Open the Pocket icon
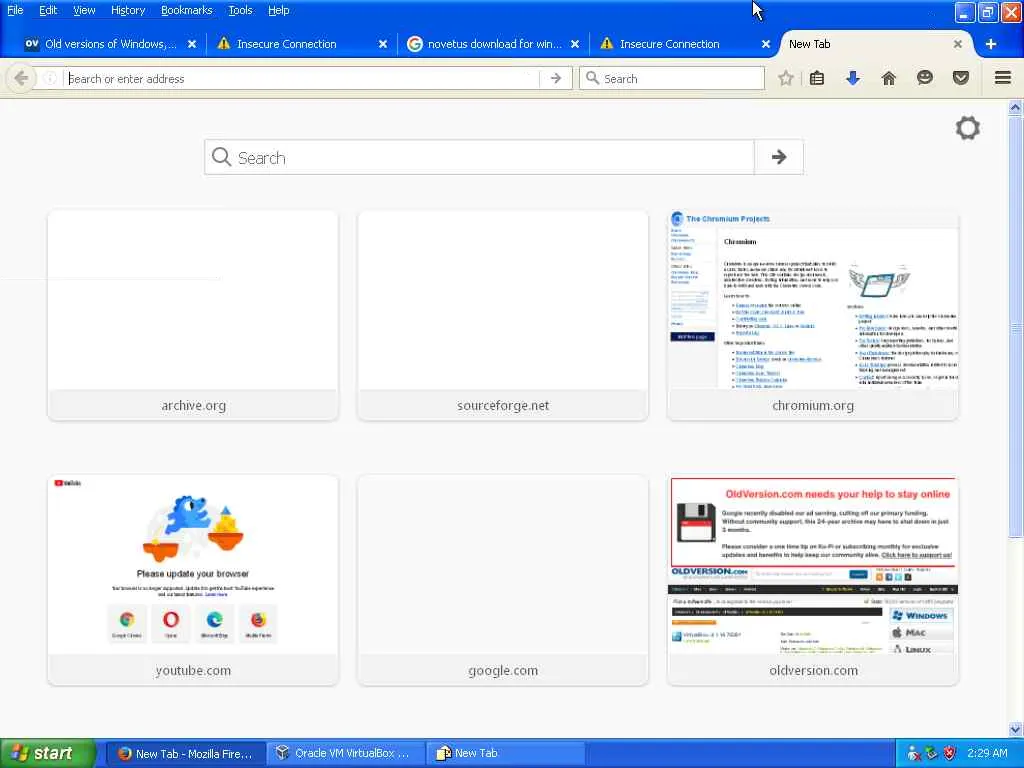Image resolution: width=1024 pixels, height=768 pixels. [x=961, y=78]
